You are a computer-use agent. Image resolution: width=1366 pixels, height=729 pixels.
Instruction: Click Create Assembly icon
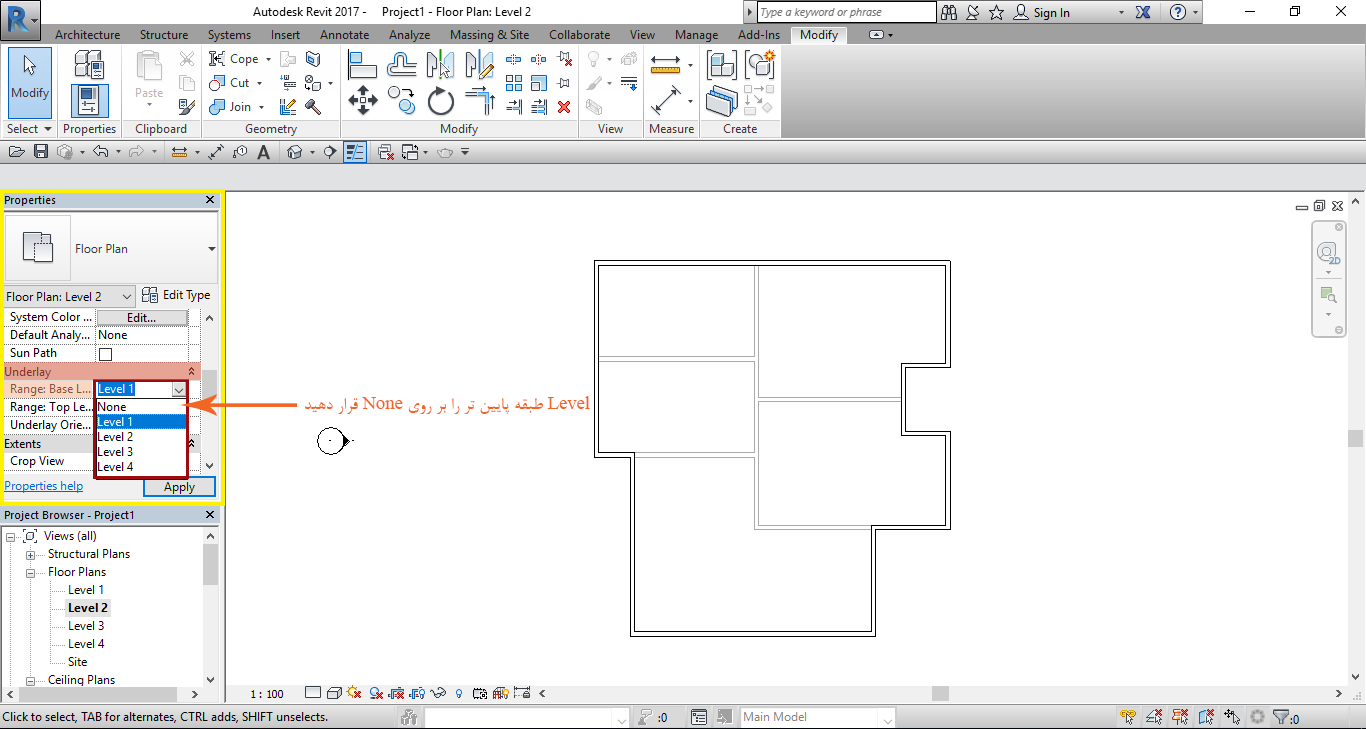[x=722, y=65]
